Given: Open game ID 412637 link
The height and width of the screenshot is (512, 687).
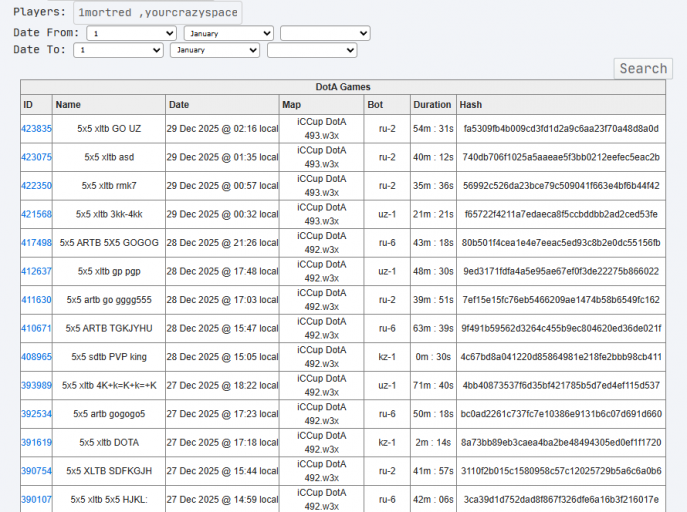Looking at the screenshot, I should [36, 272].
